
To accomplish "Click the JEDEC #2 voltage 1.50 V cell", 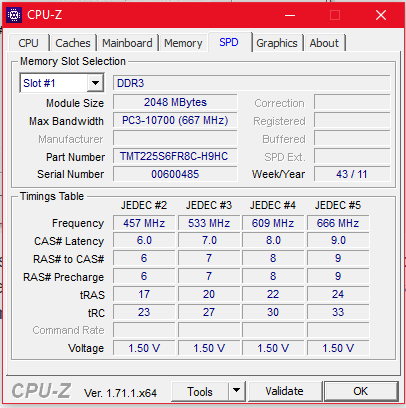I will [144, 348].
